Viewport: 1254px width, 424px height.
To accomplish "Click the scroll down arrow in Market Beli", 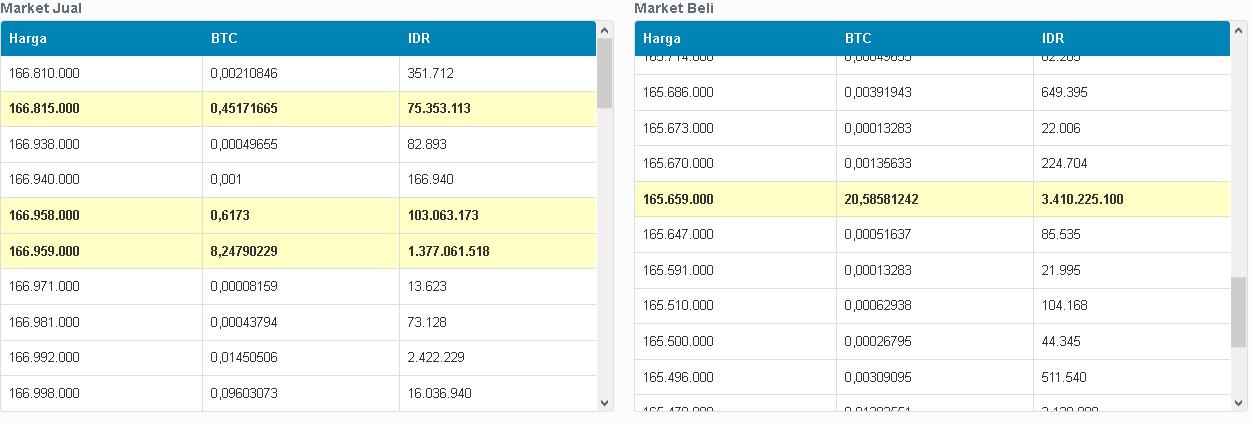I will coord(1239,402).
